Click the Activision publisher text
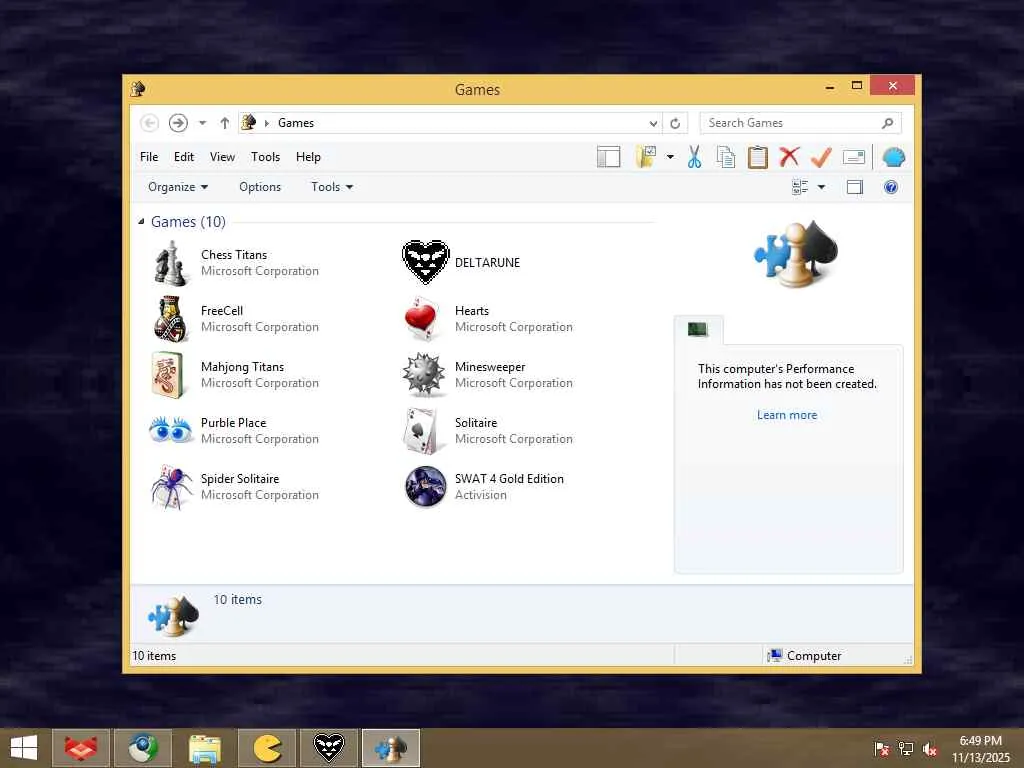 (x=481, y=495)
